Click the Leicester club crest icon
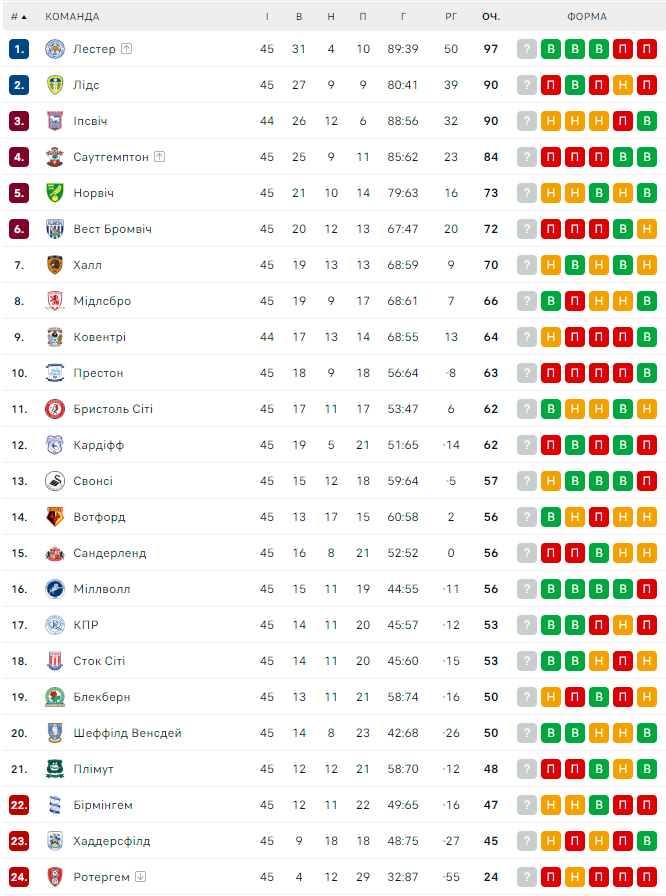Viewport: 666px width, 896px height. pyautogui.click(x=55, y=49)
